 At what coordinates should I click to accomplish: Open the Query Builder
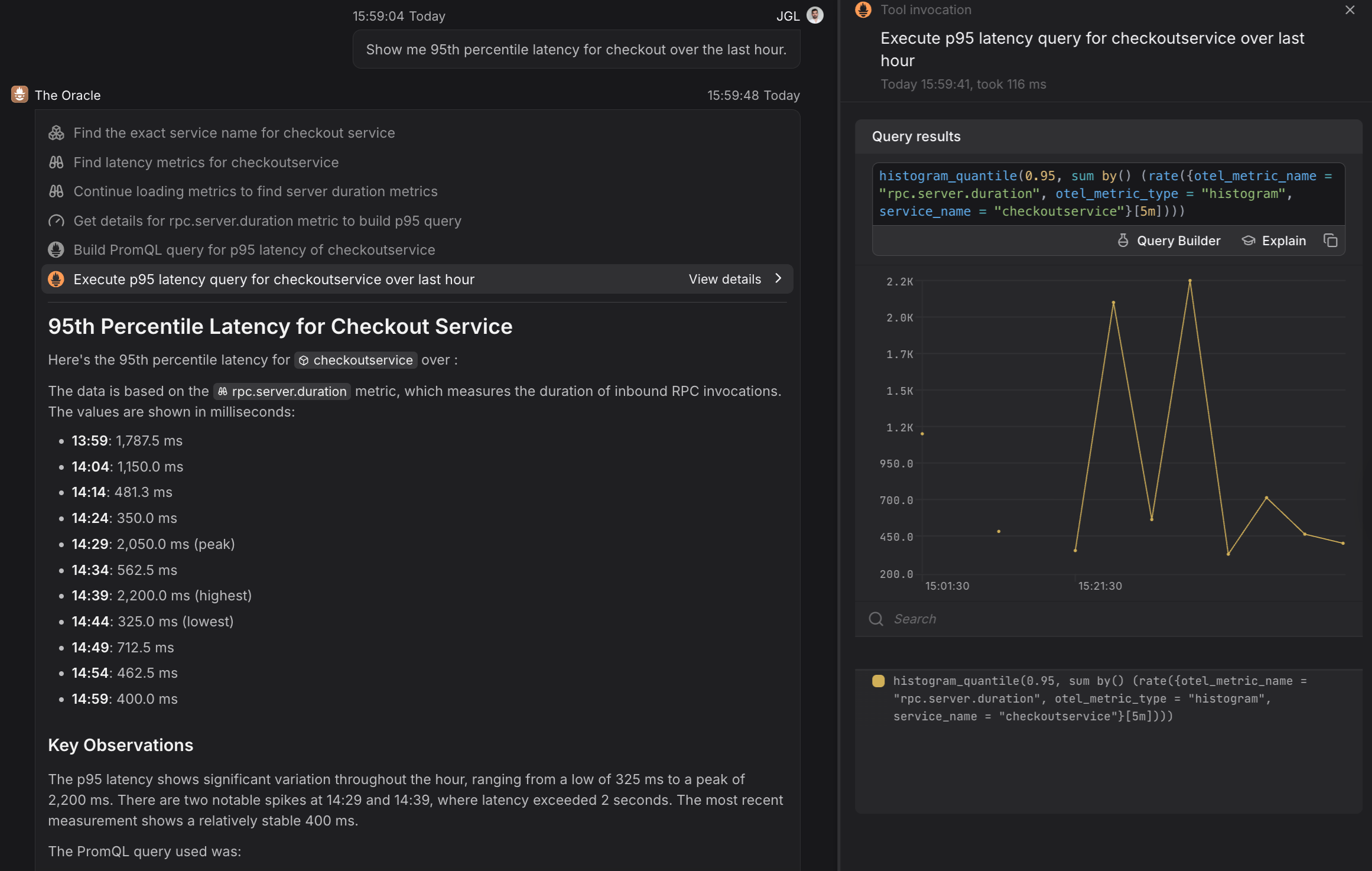(x=1169, y=240)
